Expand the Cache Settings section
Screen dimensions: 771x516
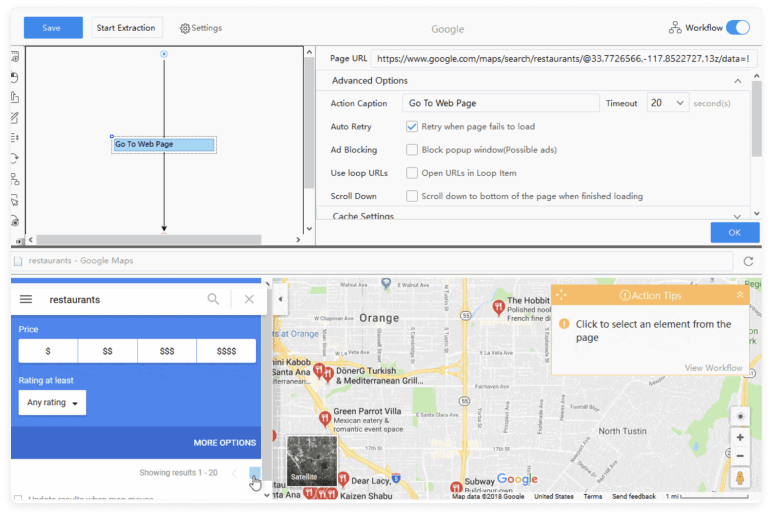pos(737,216)
